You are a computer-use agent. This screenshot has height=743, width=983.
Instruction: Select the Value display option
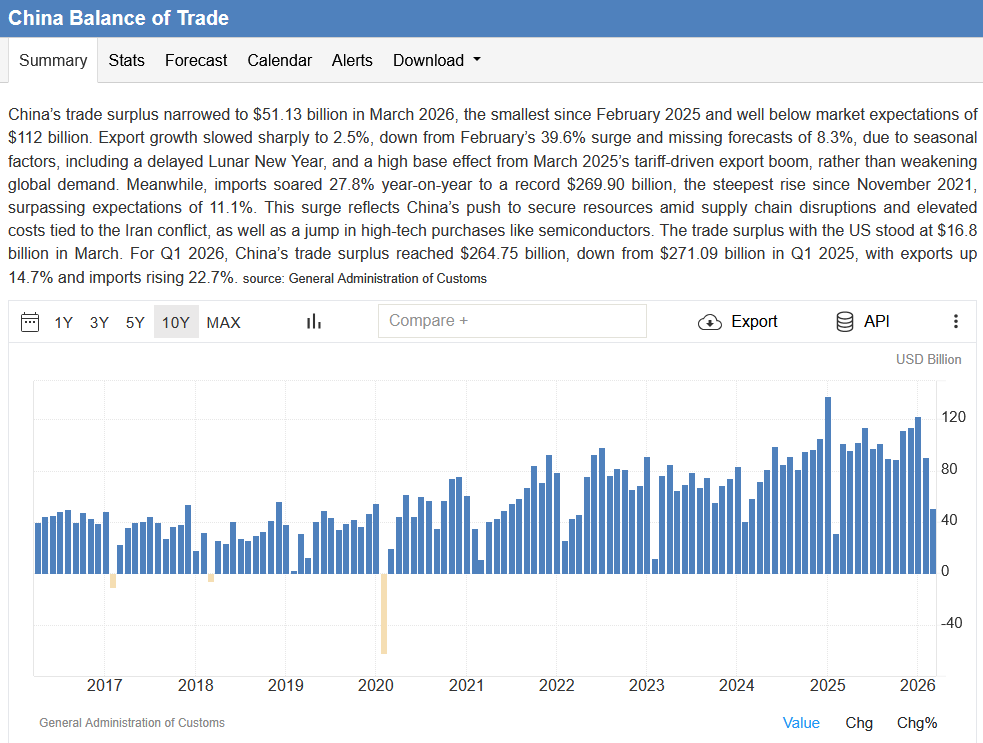click(801, 723)
